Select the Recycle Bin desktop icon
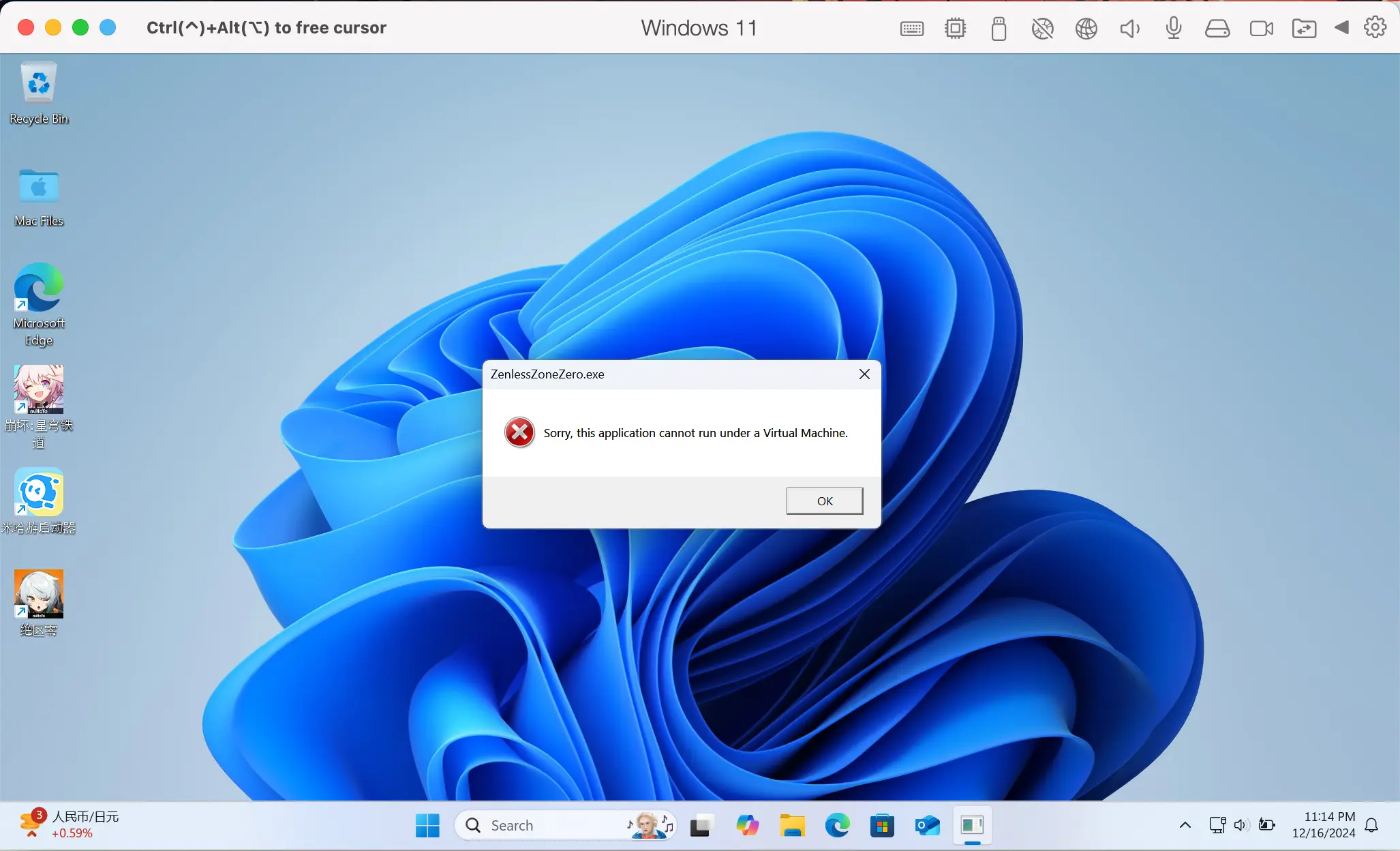The image size is (1400, 851). 39,93
